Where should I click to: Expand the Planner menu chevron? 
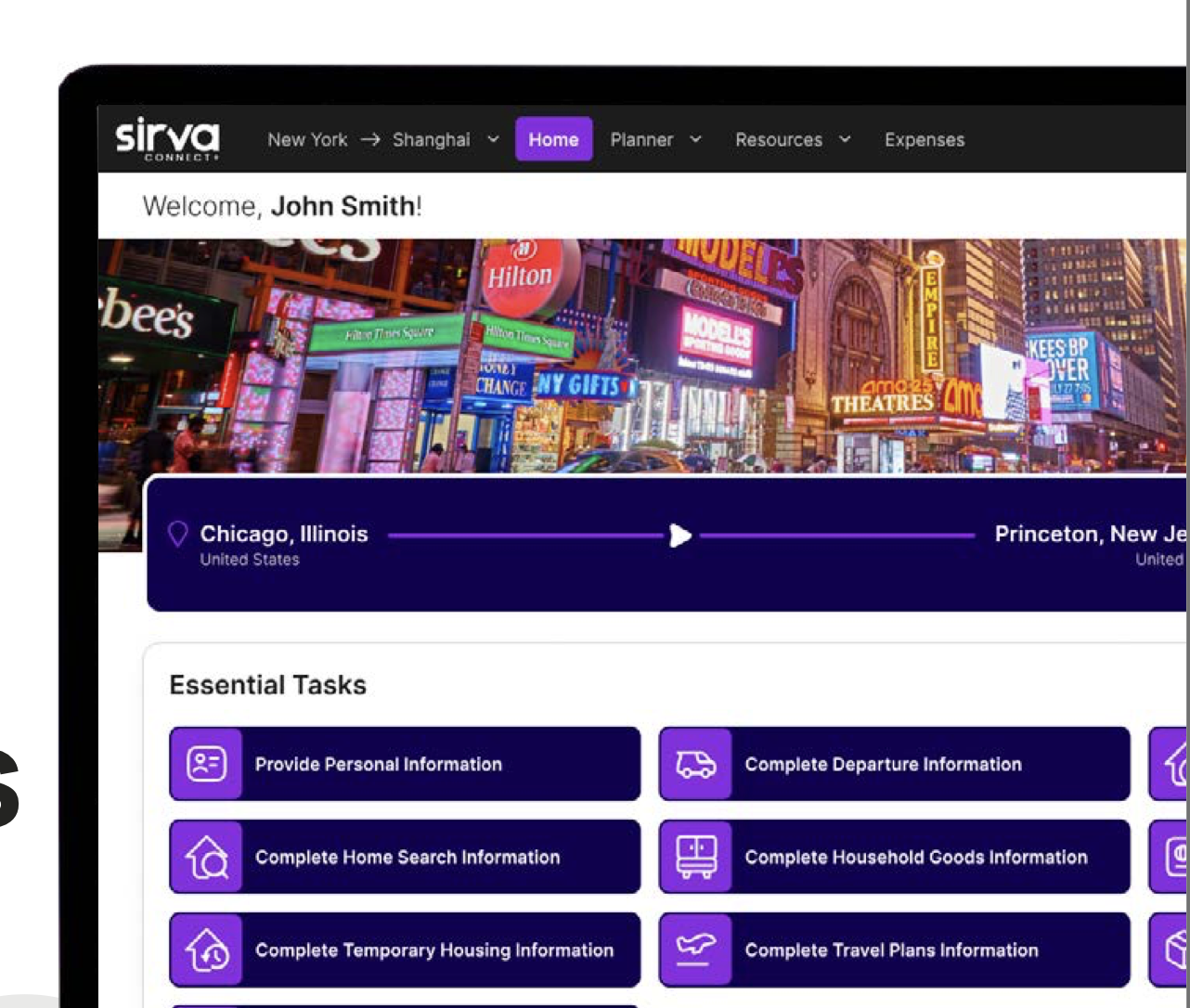pos(695,139)
